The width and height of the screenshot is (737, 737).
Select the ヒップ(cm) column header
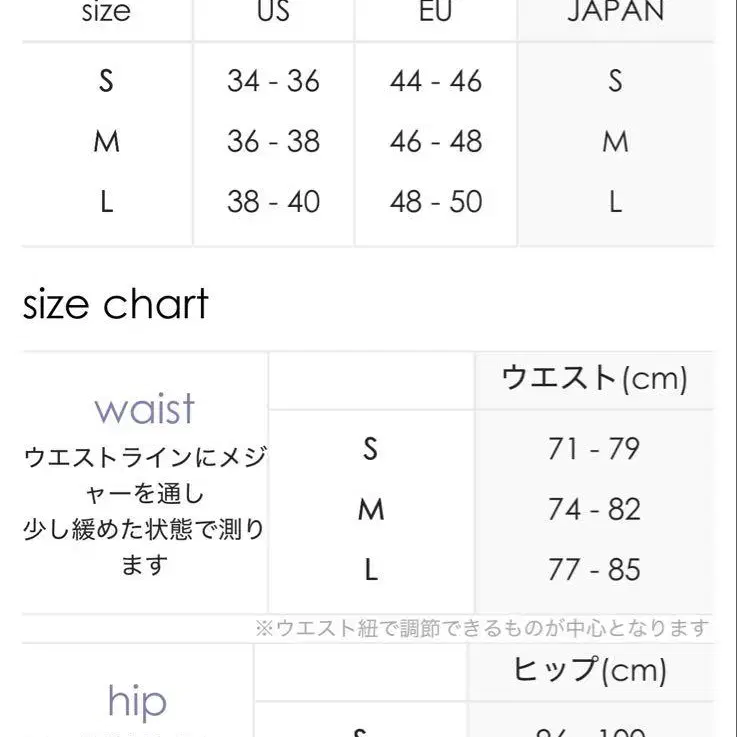[x=589, y=671]
